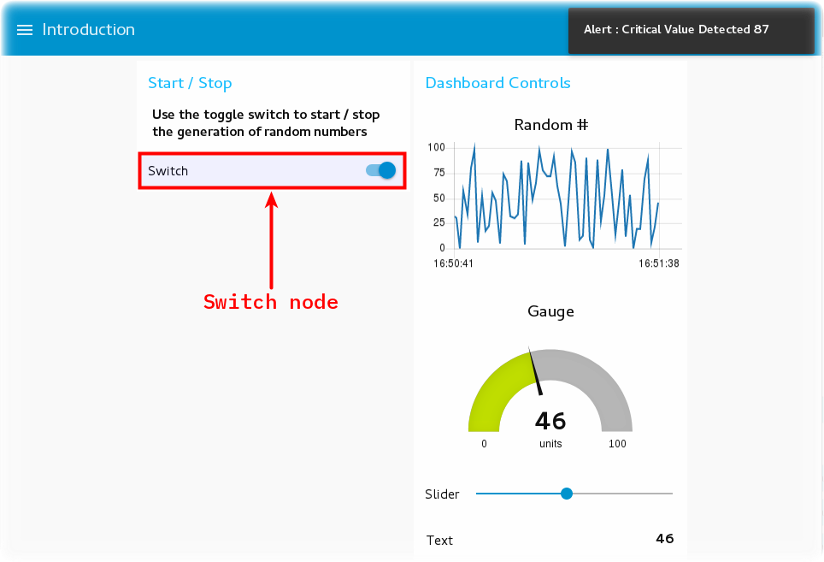Click the toggle switch instructions text
Viewport: 824px width, 562px height.
pyautogui.click(x=265, y=123)
